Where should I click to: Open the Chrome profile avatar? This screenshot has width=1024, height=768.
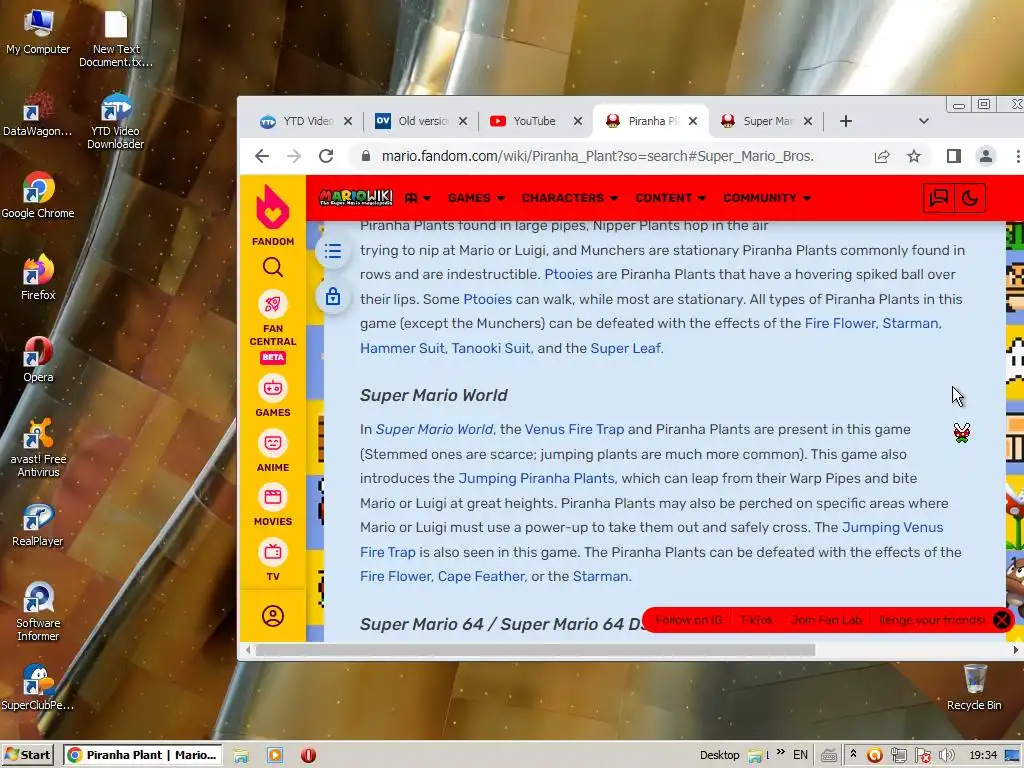tap(985, 156)
